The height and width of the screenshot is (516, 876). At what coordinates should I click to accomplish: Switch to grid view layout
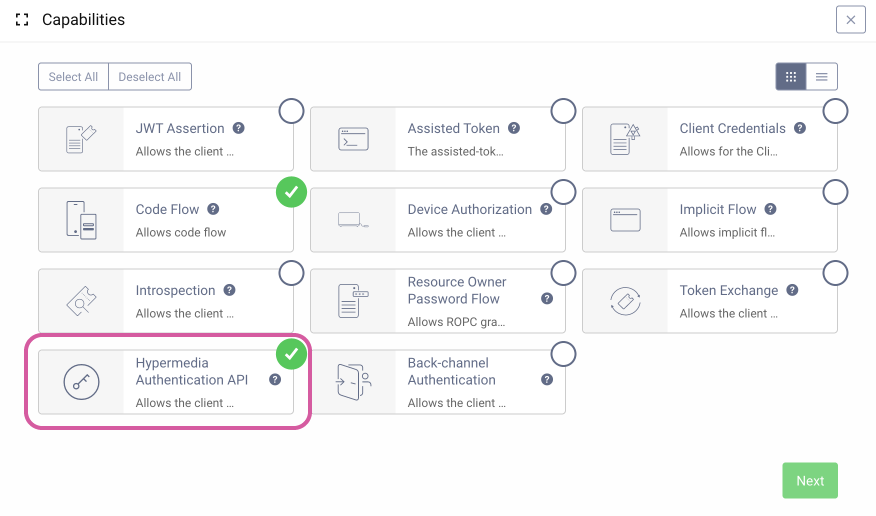tap(791, 77)
